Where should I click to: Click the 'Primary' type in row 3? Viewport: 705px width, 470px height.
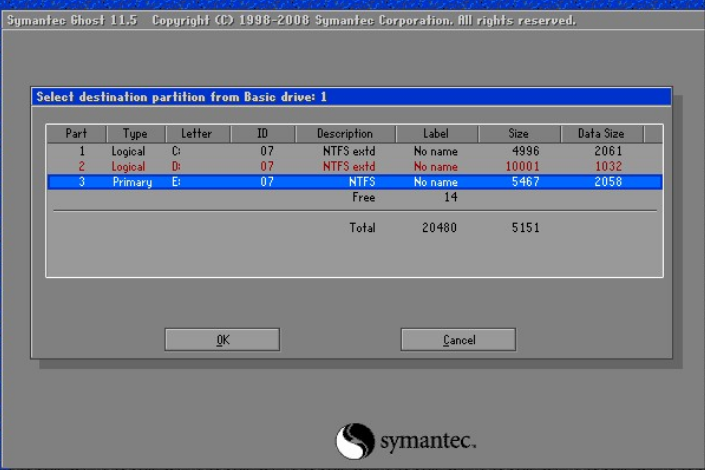(x=132, y=182)
